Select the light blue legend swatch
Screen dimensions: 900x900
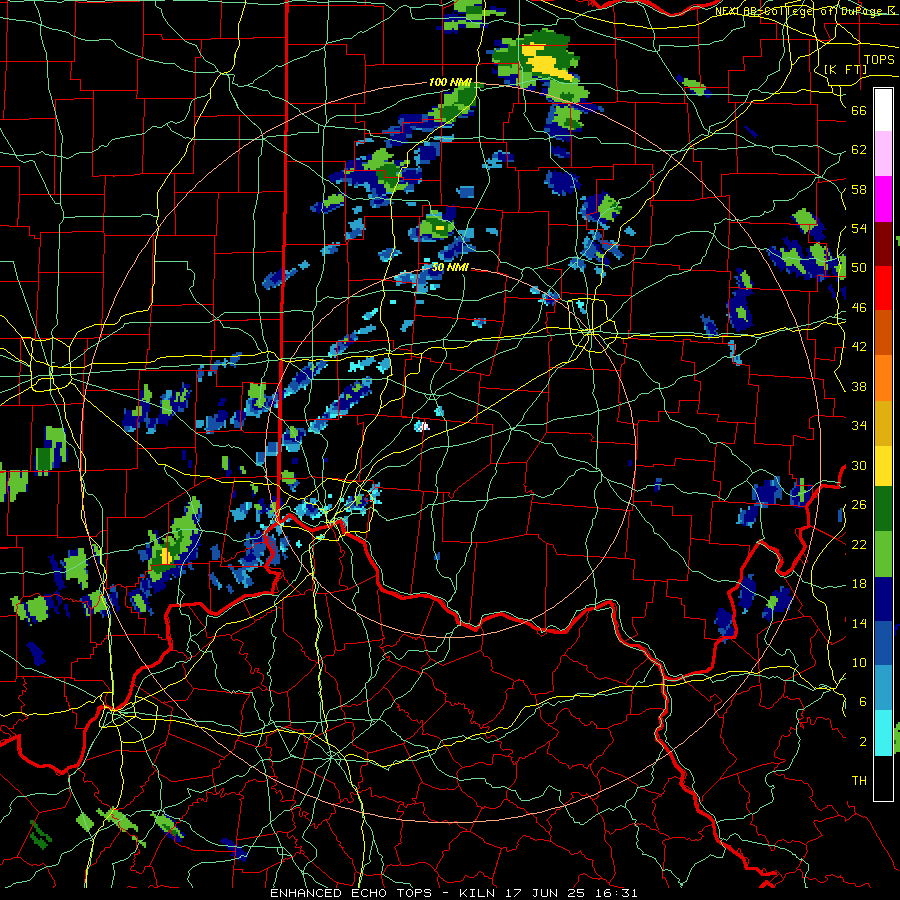(x=883, y=688)
